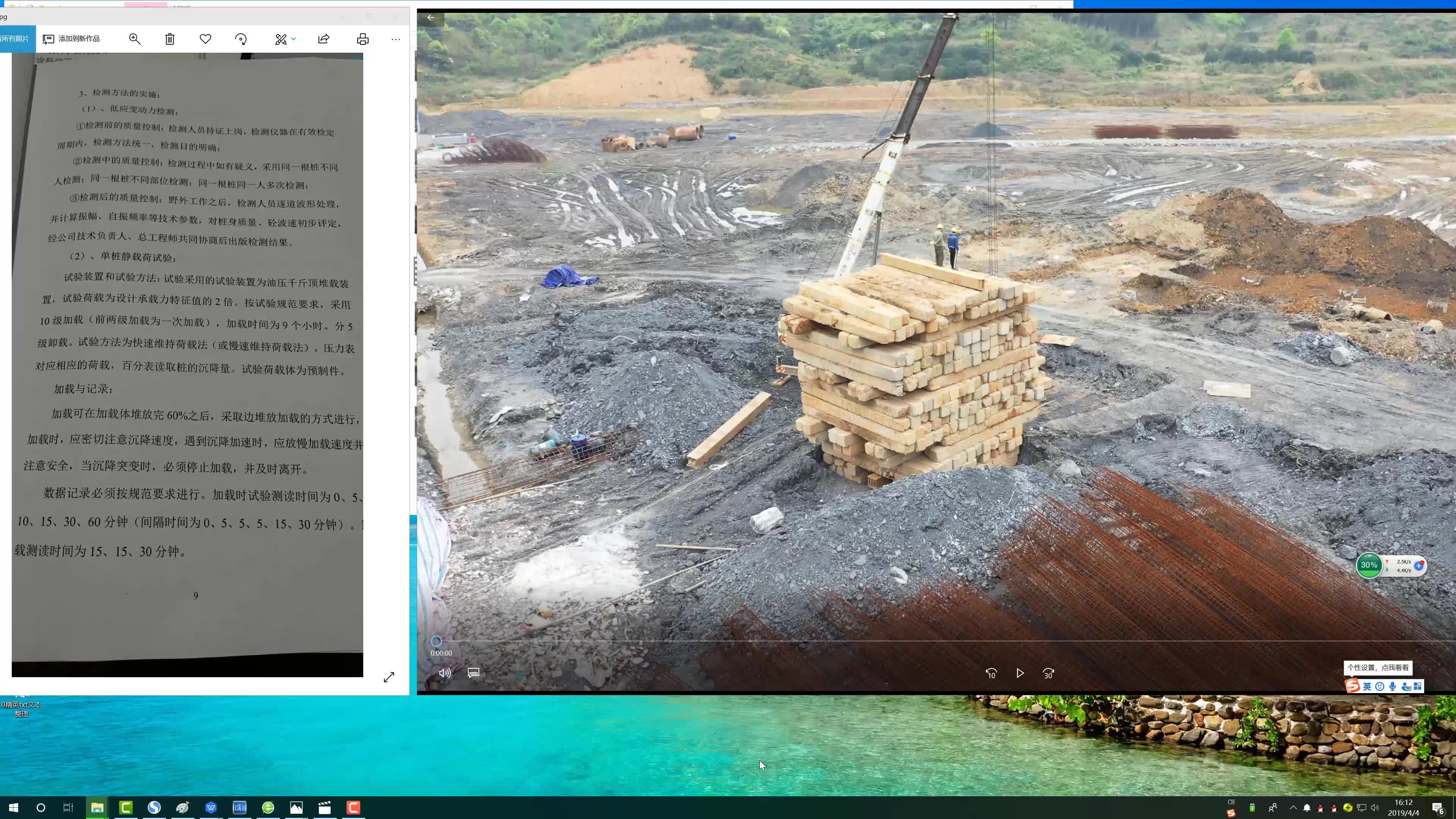Click the video seek bar position handle
This screenshot has height=819, width=1456.
tap(436, 641)
